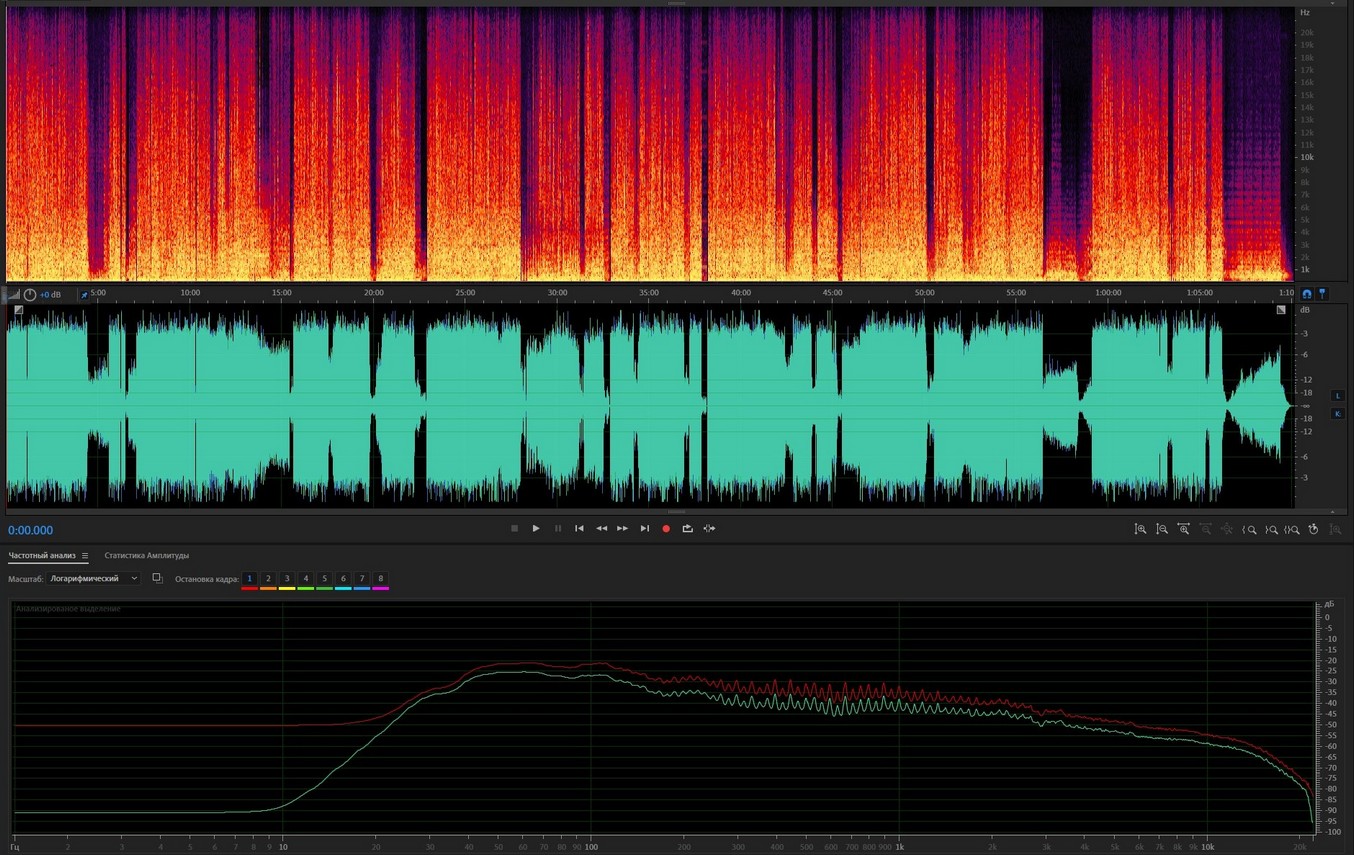The image size is (1354, 855).
Task: Switch to Статистика Амплитуды tab
Action: [x=146, y=556]
